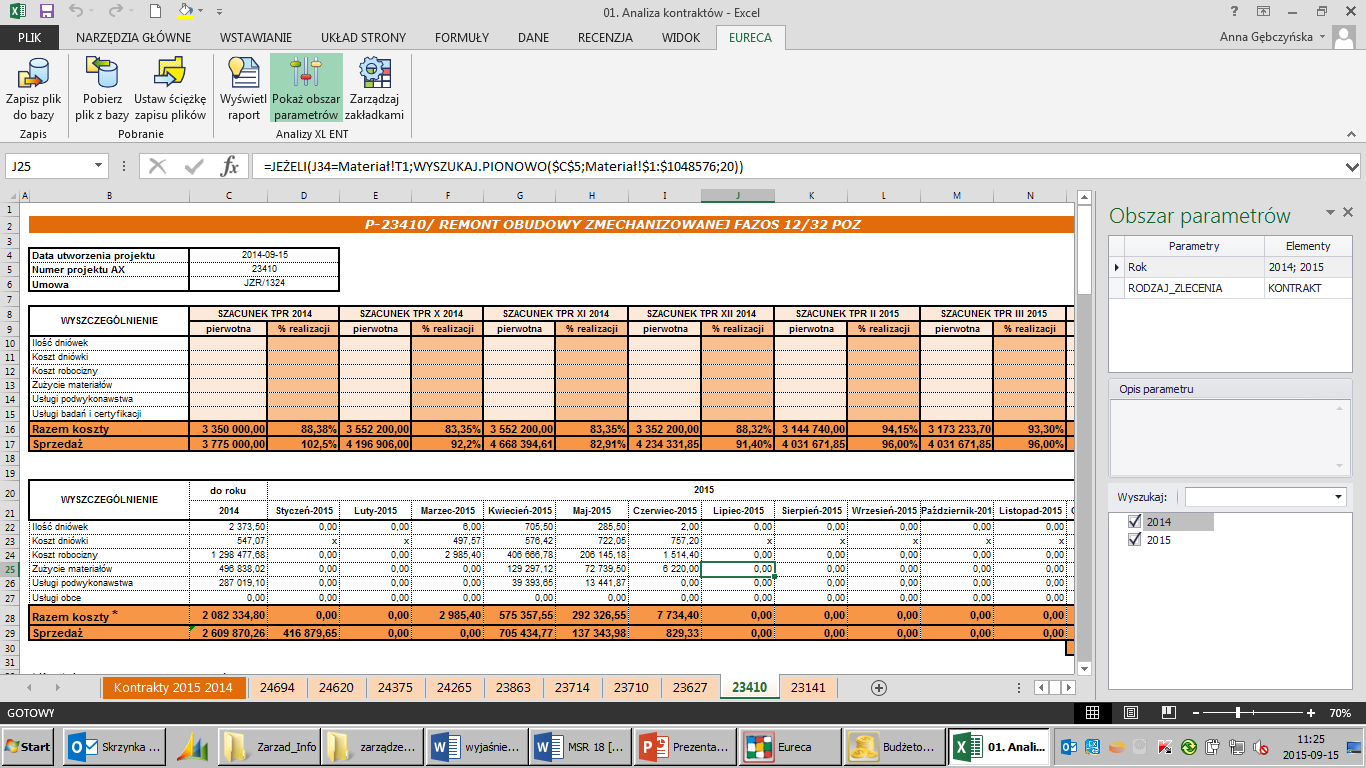Open Skrzynka Outlook in taskbar
1366x768 pixels.
pyautogui.click(x=112, y=747)
